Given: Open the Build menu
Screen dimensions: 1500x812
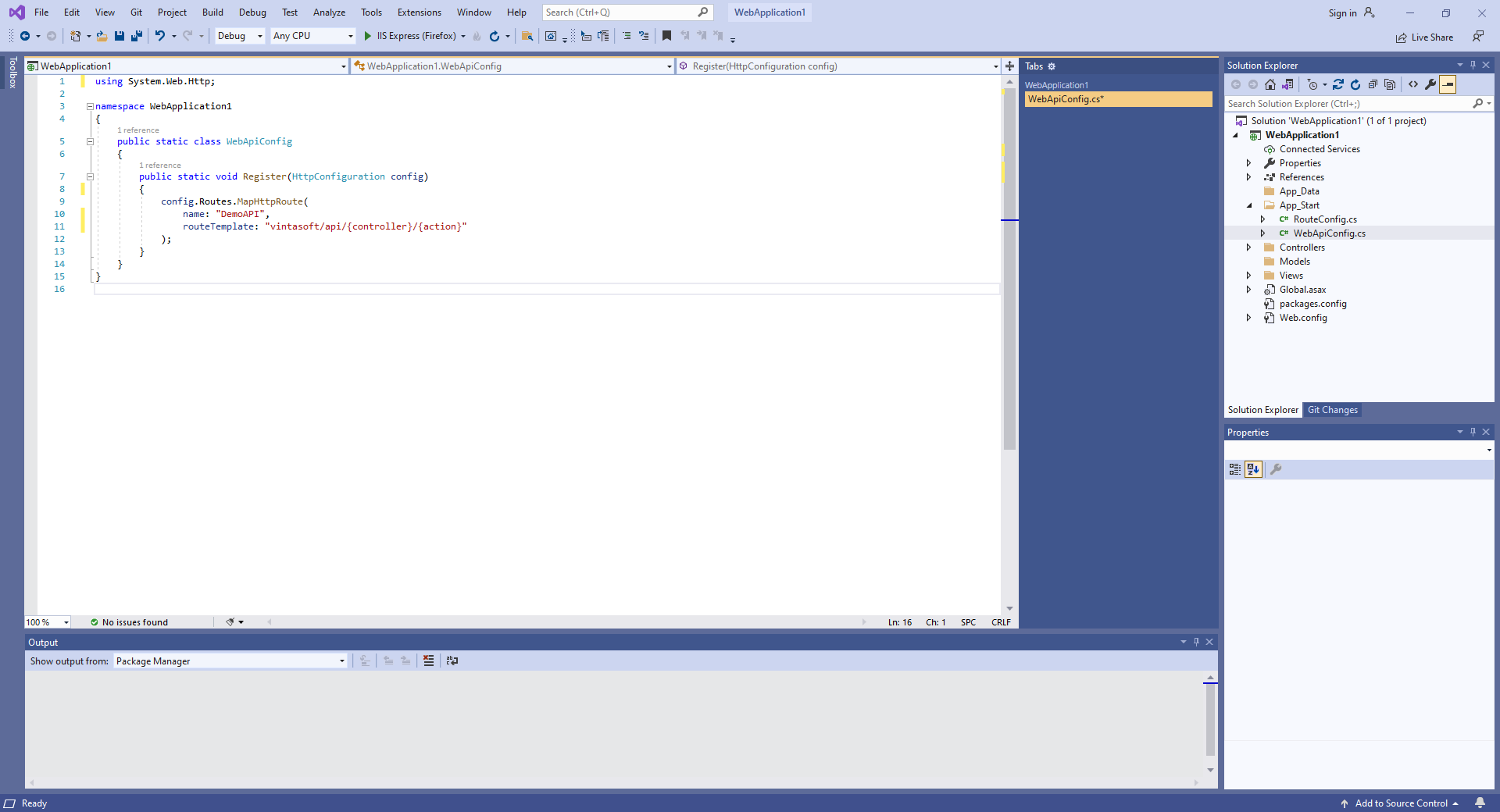Looking at the screenshot, I should 212,12.
